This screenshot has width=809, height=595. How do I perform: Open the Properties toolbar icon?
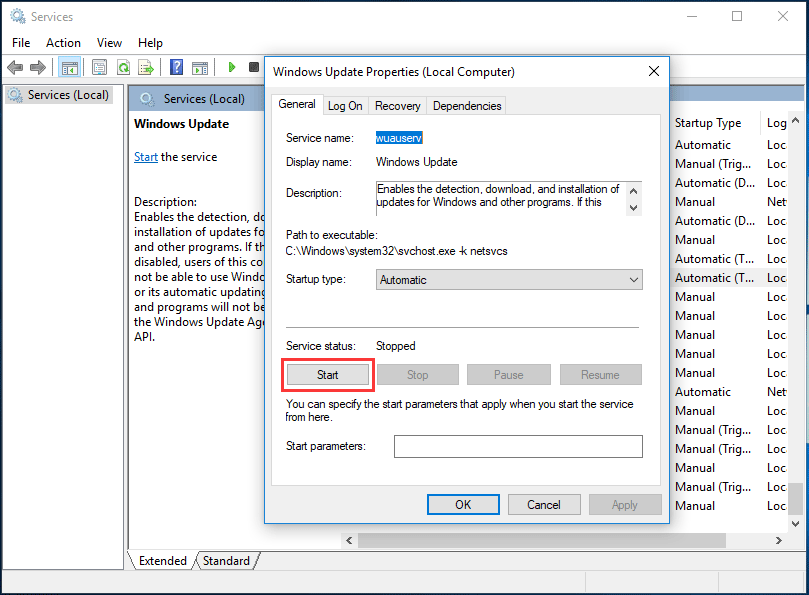tap(99, 67)
